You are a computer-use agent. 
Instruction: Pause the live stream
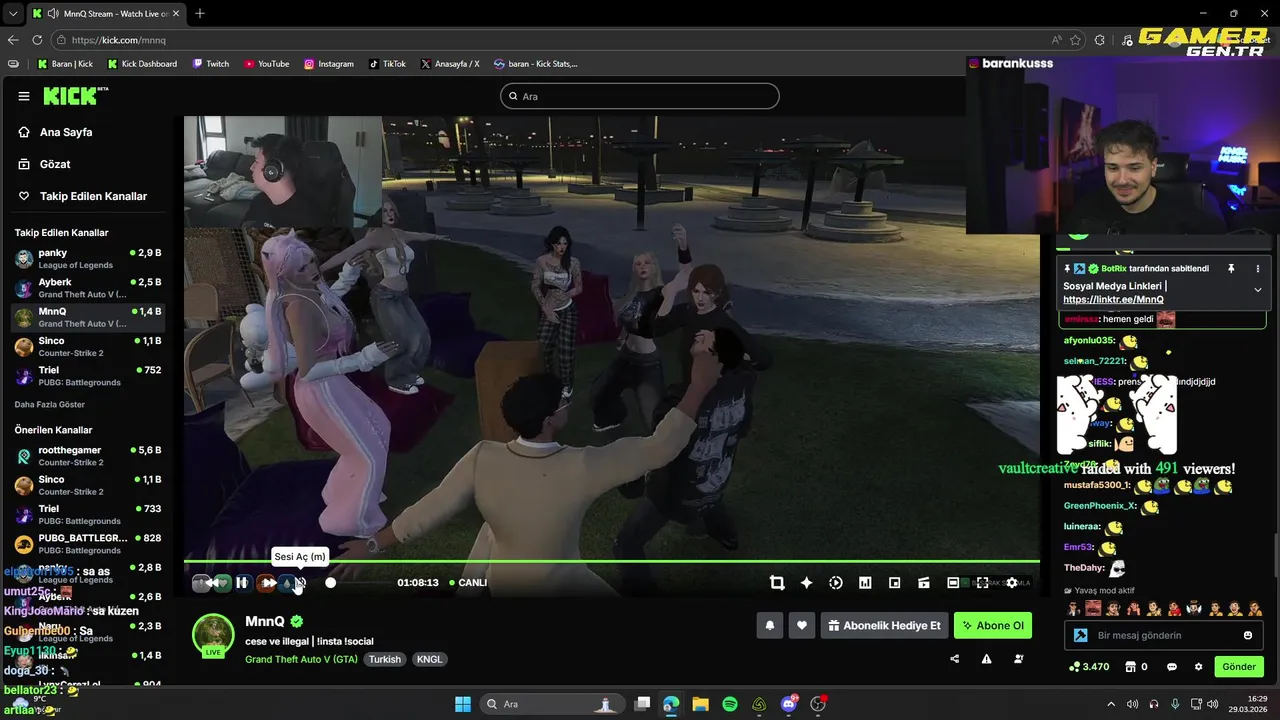[x=242, y=583]
